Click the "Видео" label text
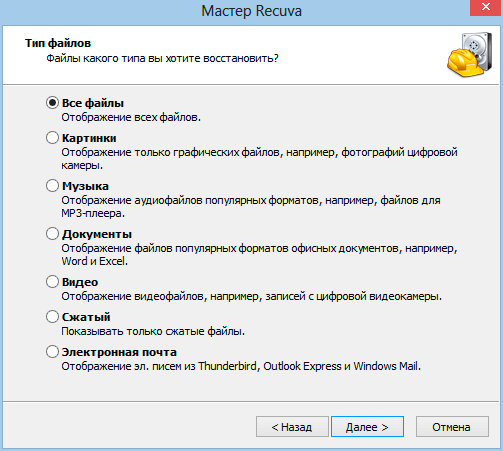The image size is (503, 451). click(80, 282)
